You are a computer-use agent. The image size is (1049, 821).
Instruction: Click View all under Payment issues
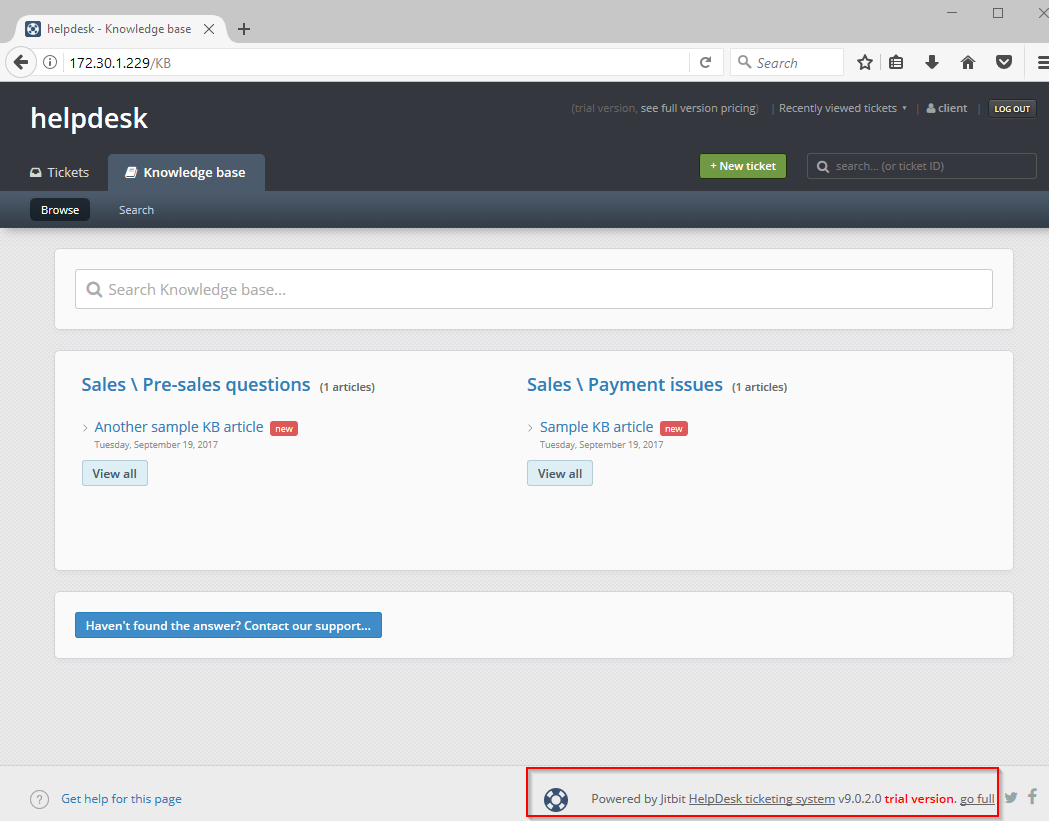coord(560,473)
